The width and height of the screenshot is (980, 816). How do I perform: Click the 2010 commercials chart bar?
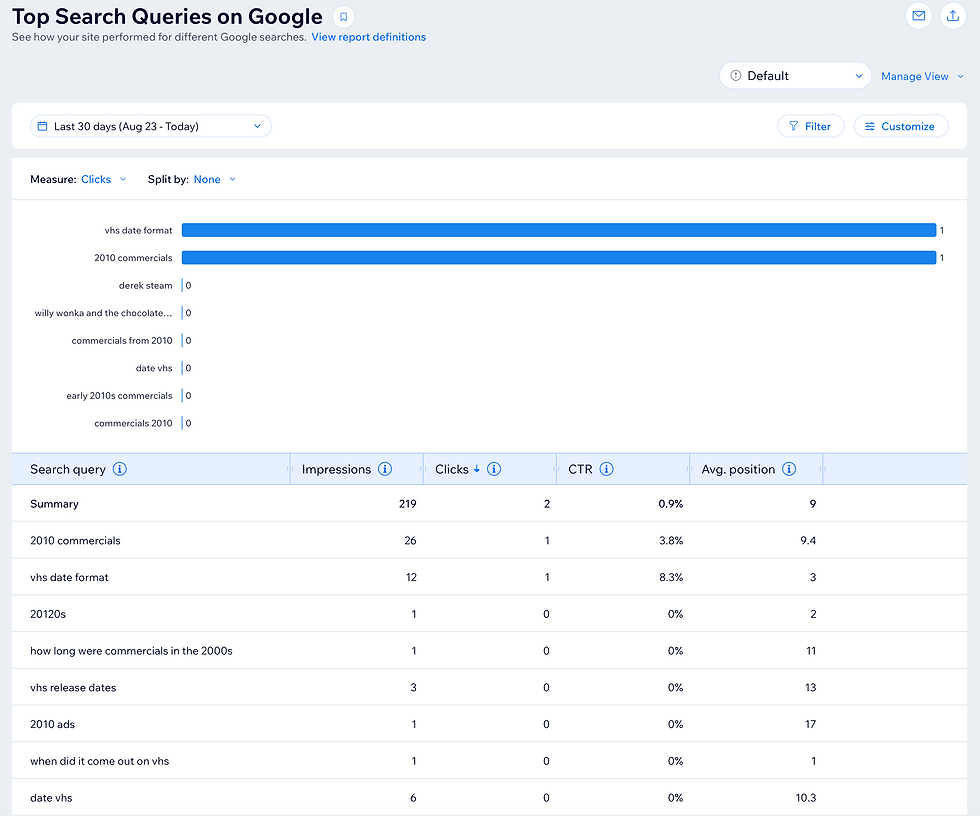pyautogui.click(x=559, y=257)
